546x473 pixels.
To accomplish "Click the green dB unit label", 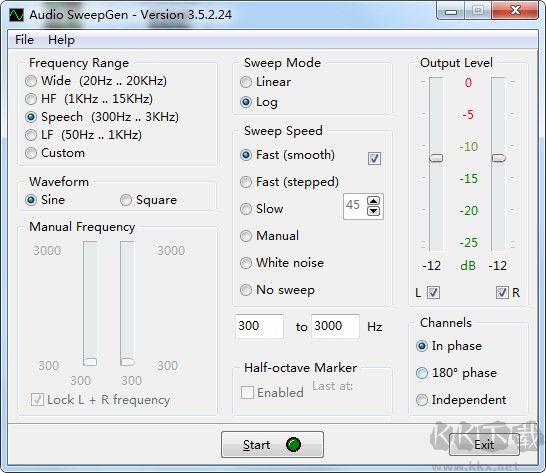I will coord(468,266).
